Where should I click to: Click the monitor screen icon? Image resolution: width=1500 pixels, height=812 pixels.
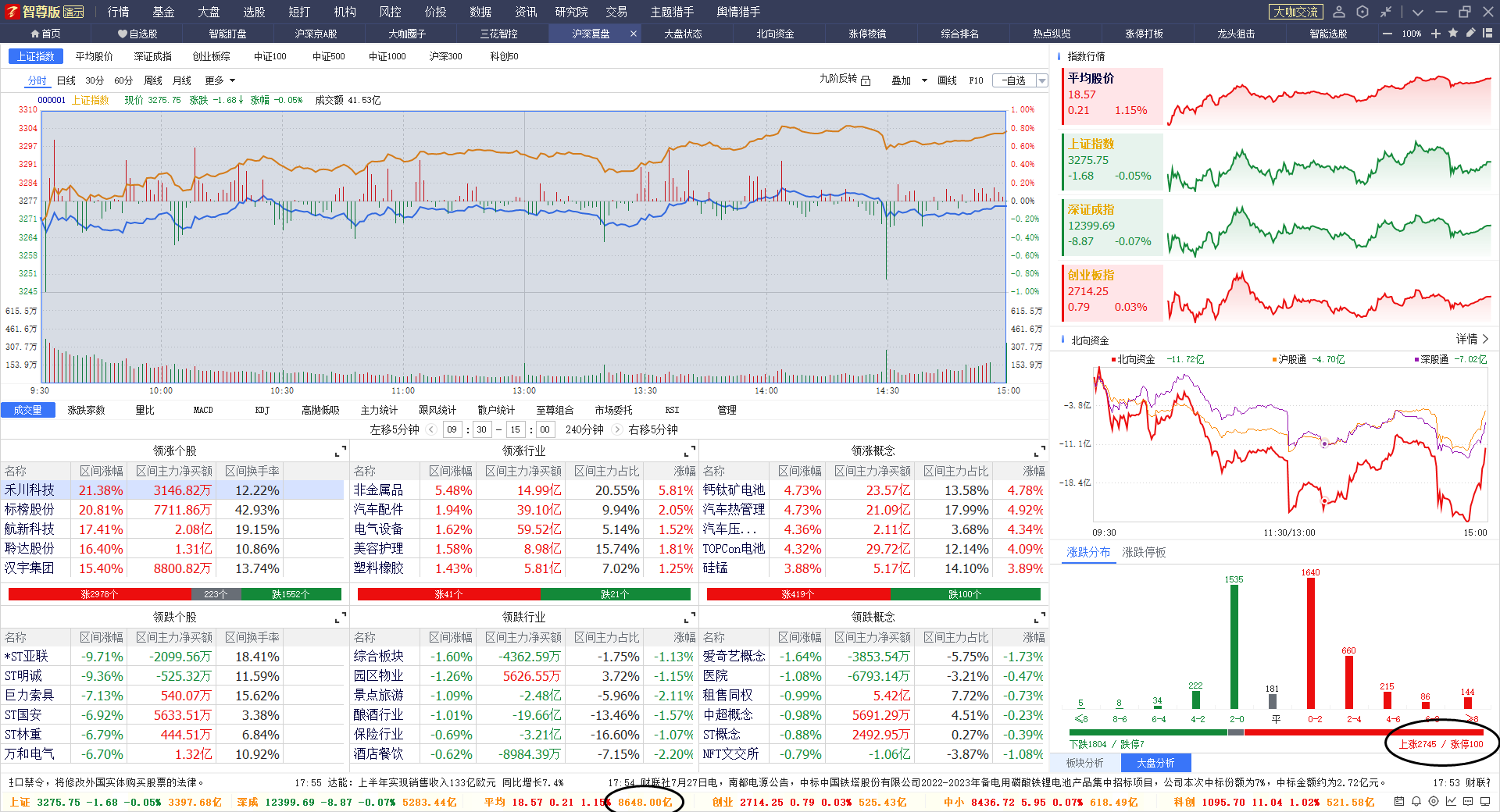(1485, 802)
